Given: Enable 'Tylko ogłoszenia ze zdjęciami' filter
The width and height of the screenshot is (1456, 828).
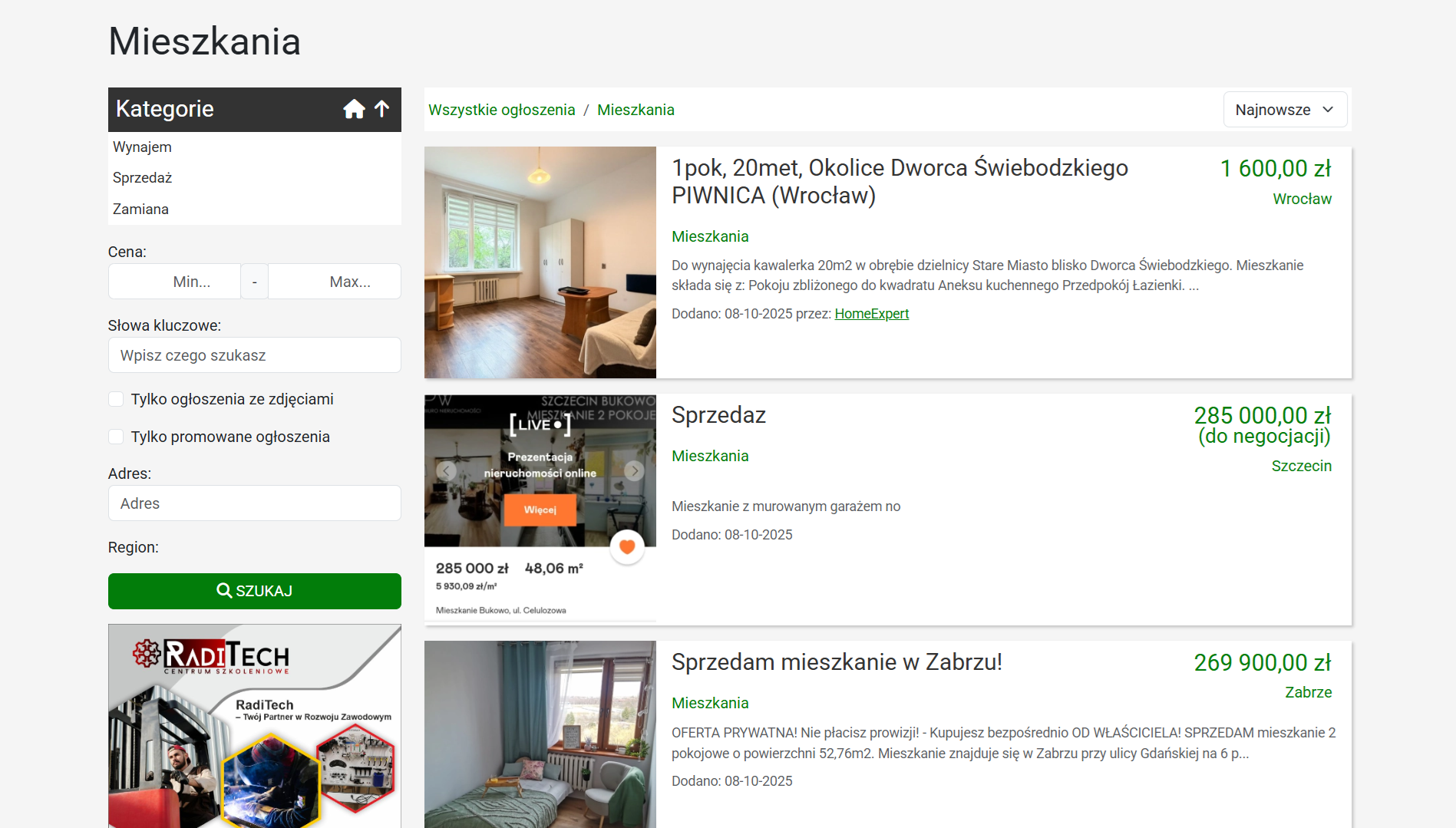Looking at the screenshot, I should 116,398.
